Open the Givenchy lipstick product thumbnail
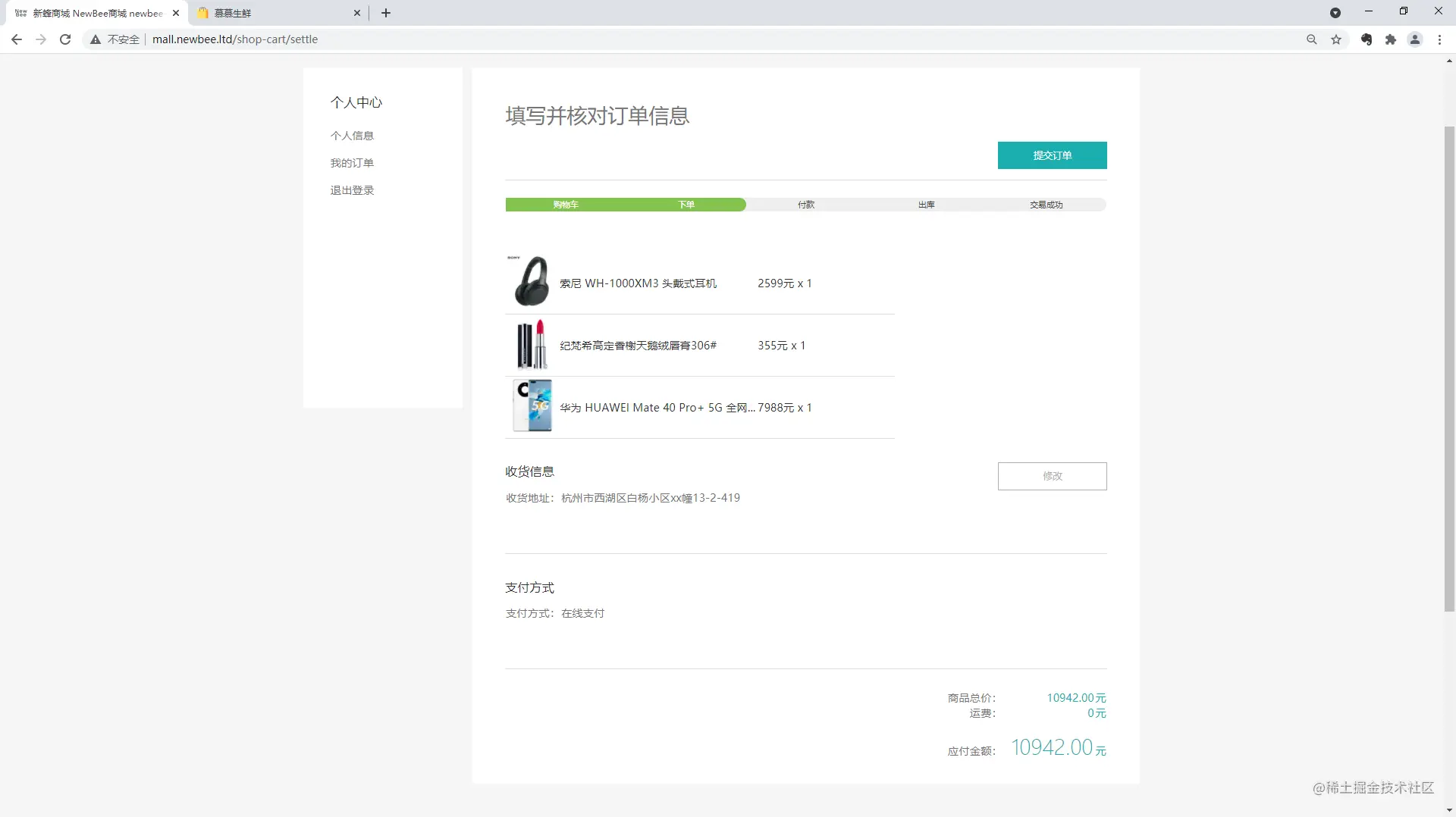 coord(532,344)
